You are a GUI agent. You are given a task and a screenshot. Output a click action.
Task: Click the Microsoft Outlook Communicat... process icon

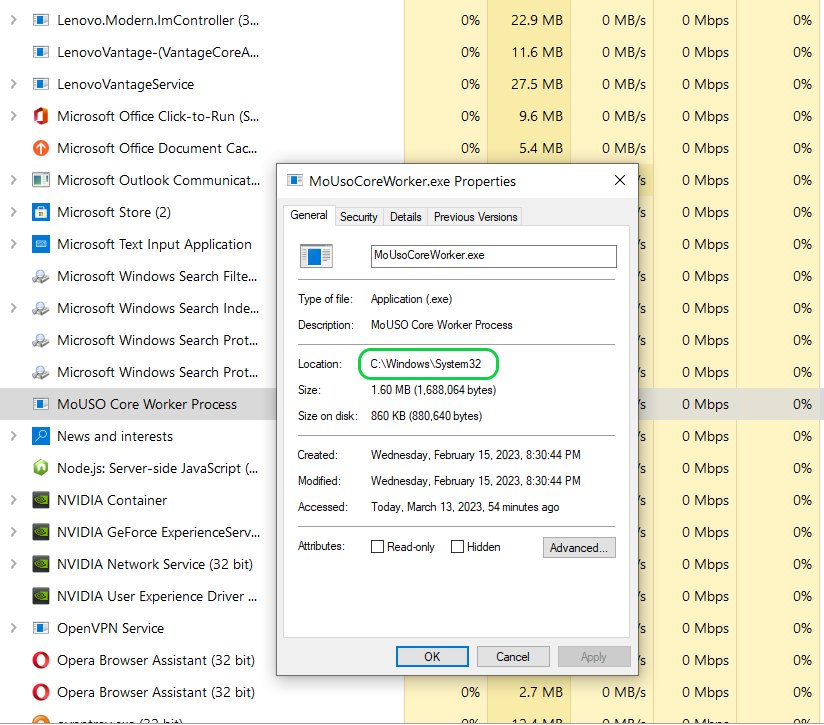(x=40, y=180)
